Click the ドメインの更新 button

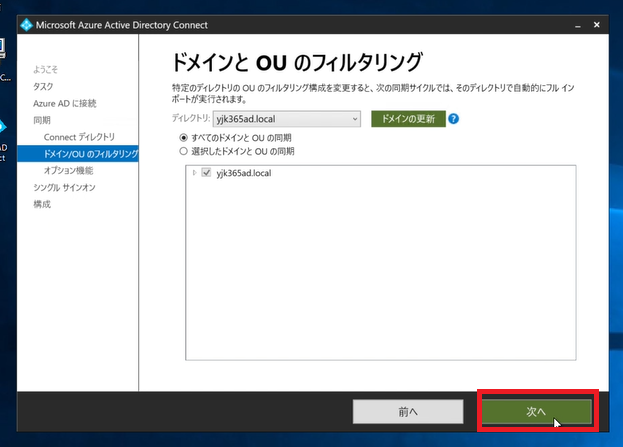point(408,119)
